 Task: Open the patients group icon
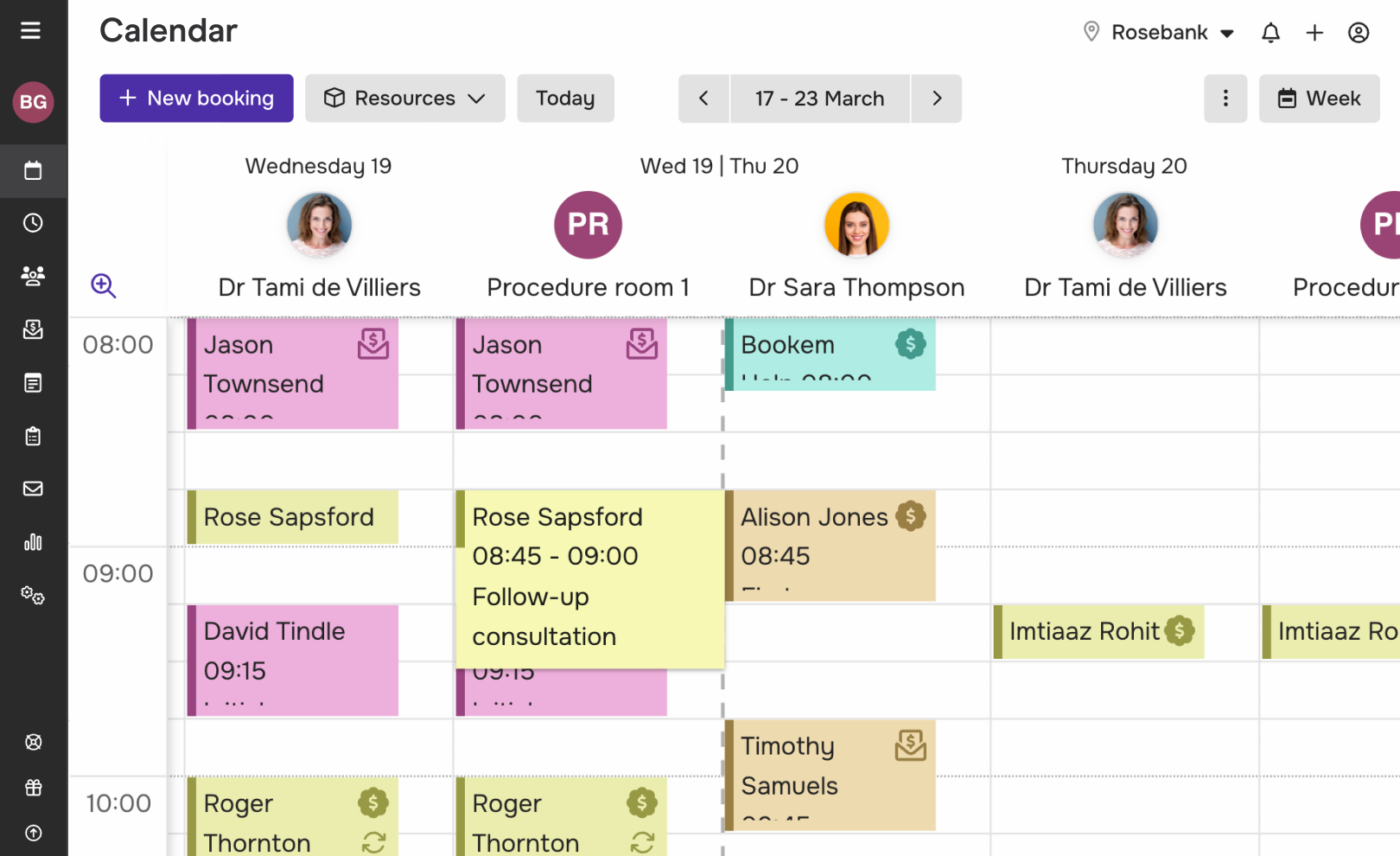[x=33, y=276]
